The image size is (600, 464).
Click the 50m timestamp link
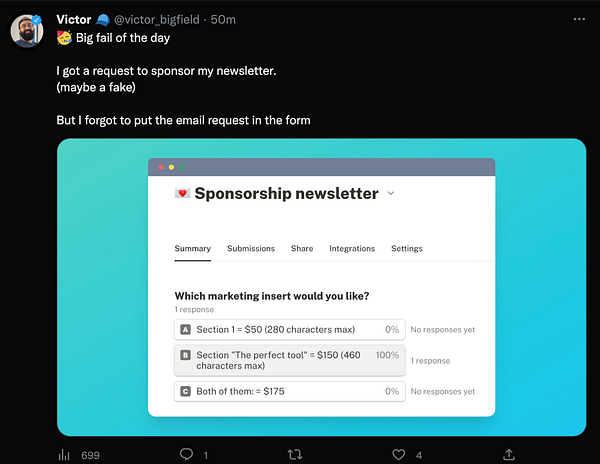coord(223,20)
